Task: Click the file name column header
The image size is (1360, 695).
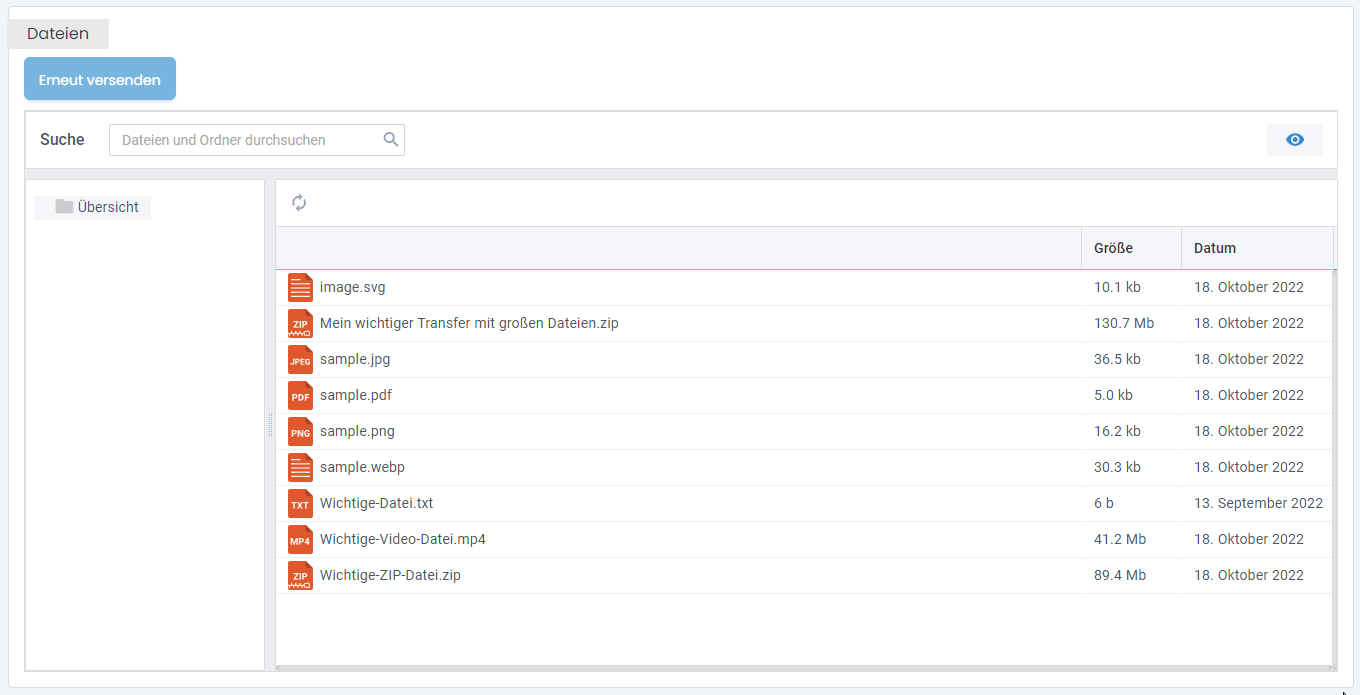Action: [678, 248]
